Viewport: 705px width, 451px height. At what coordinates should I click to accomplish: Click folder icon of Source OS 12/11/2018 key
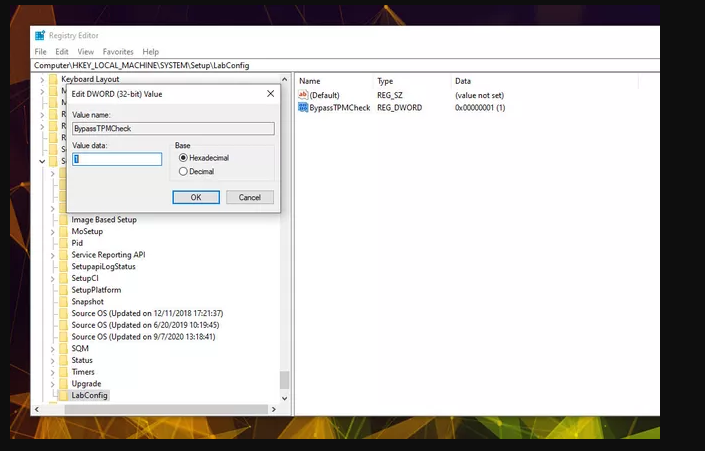(x=64, y=313)
